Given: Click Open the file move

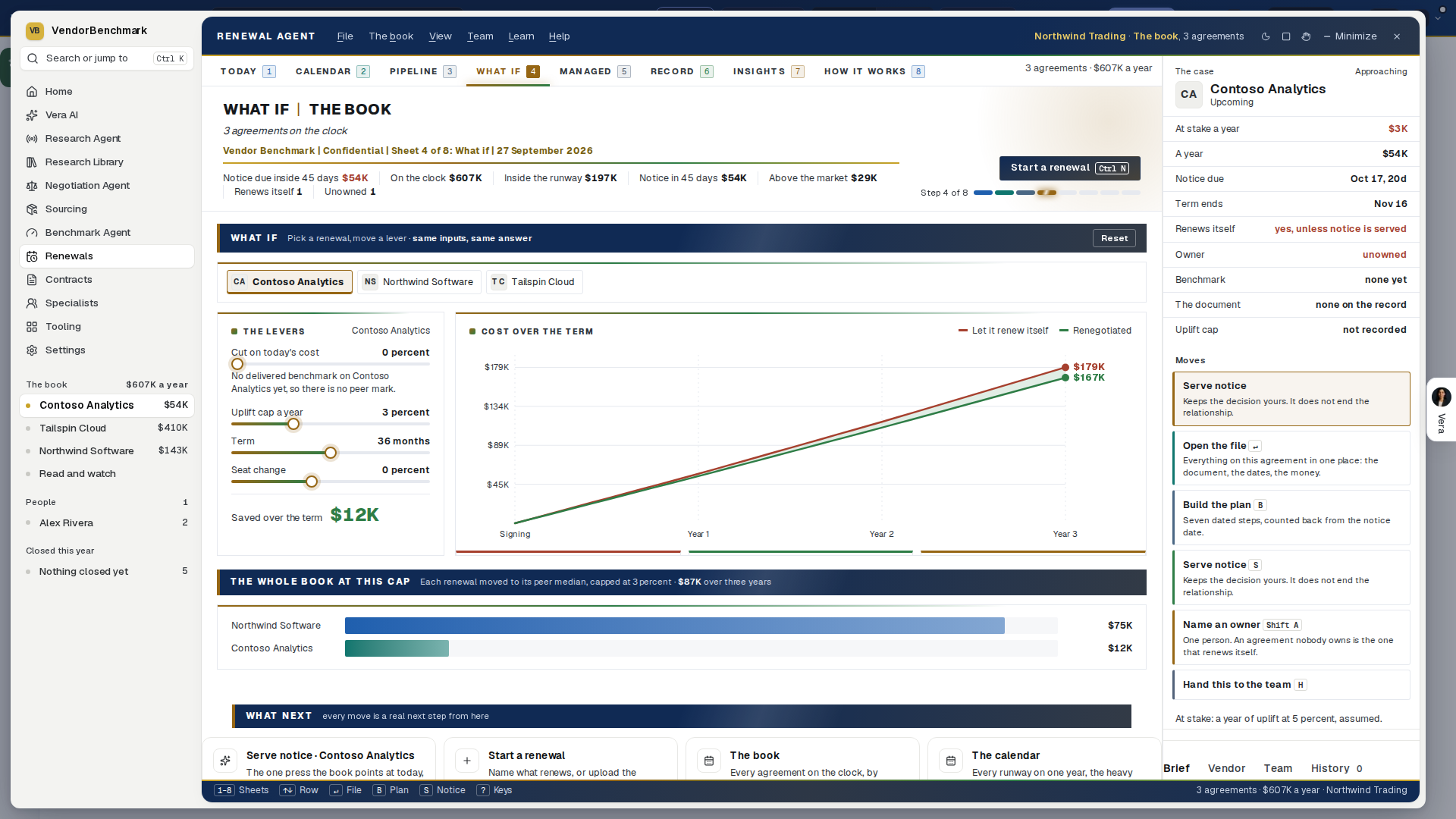Looking at the screenshot, I should pyautogui.click(x=1291, y=458).
